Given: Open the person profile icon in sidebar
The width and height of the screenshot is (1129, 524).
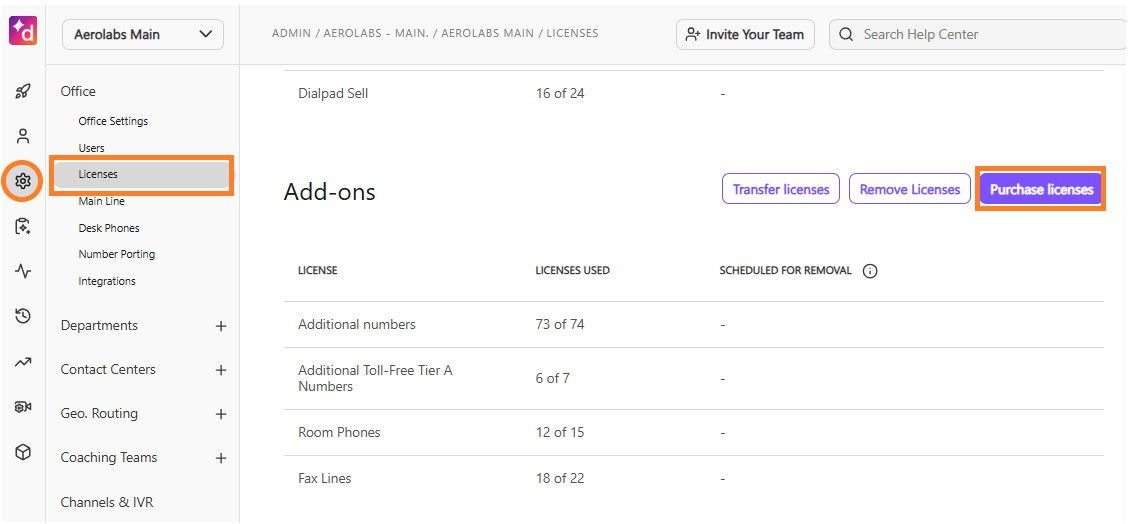Looking at the screenshot, I should point(23,136).
